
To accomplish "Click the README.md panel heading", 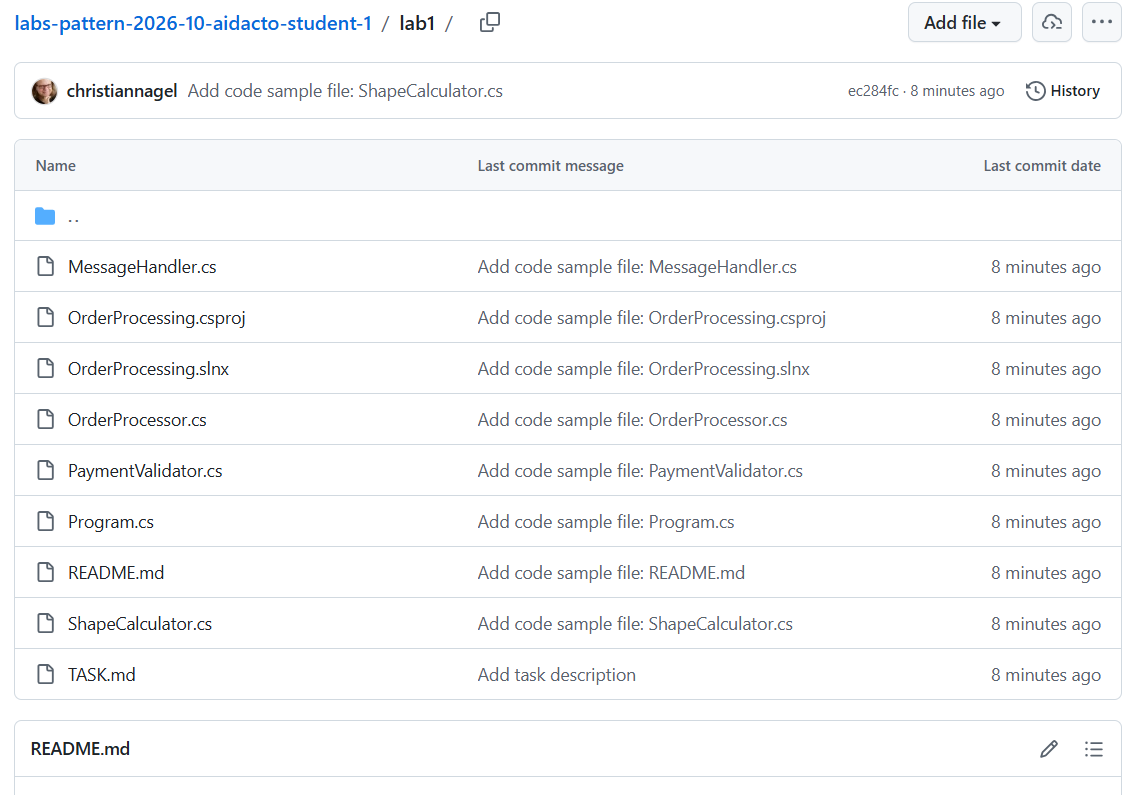I will click(80, 749).
